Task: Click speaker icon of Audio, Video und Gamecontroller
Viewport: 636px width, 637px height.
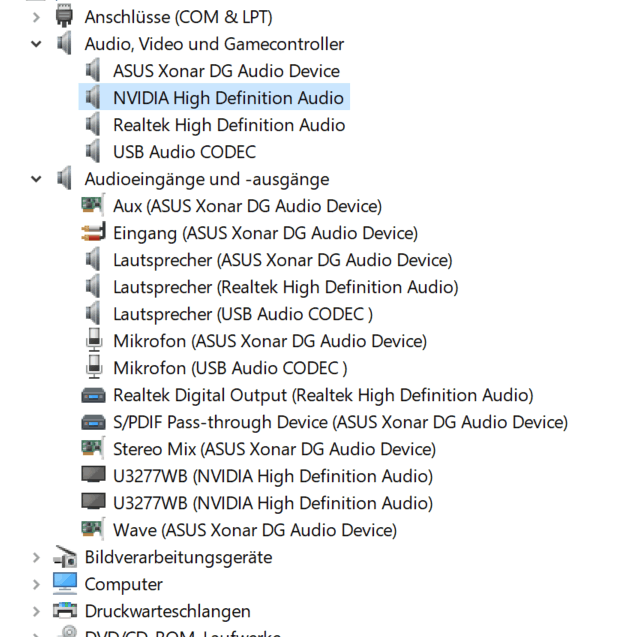Action: tap(65, 43)
